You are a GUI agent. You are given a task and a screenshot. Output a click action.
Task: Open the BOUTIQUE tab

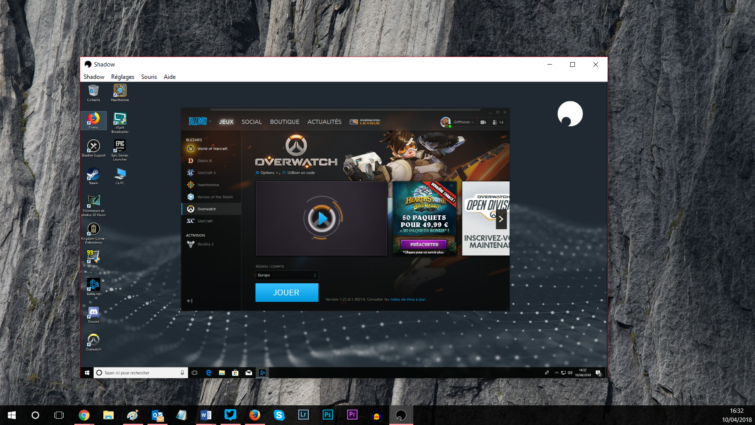point(284,122)
